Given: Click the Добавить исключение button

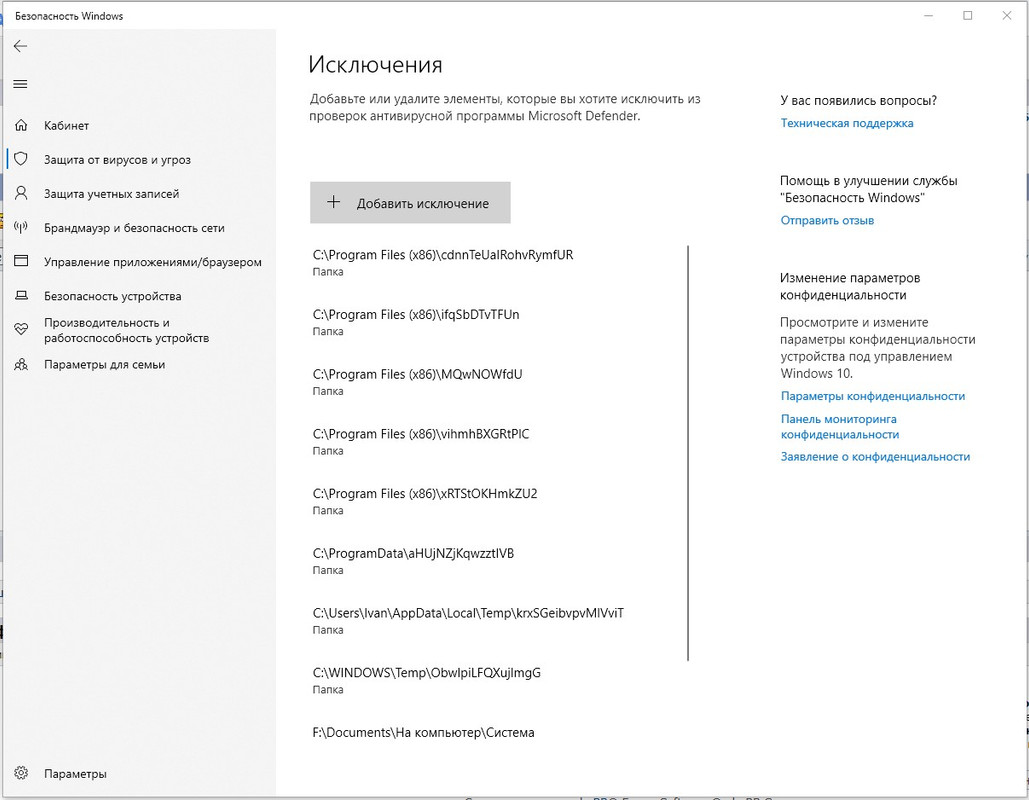Looking at the screenshot, I should click(x=410, y=203).
